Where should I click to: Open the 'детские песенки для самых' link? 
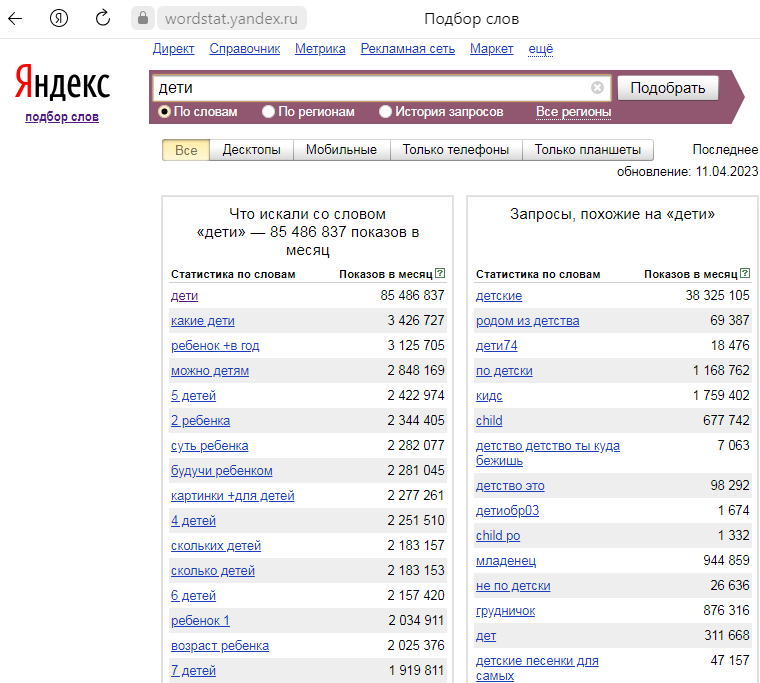tap(538, 668)
